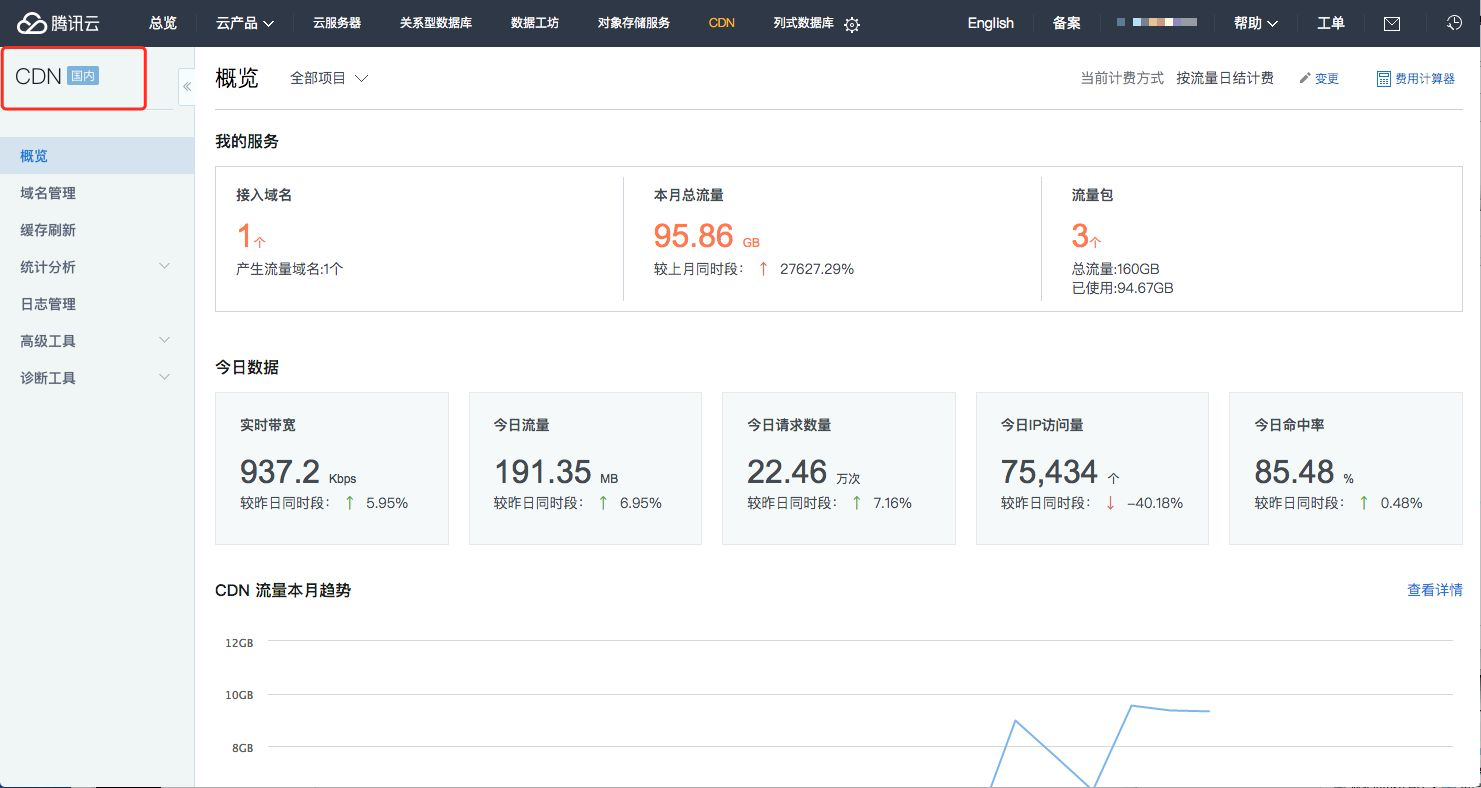
Task: Click the 今日流量 191.35 MB value
Action: 556,471
